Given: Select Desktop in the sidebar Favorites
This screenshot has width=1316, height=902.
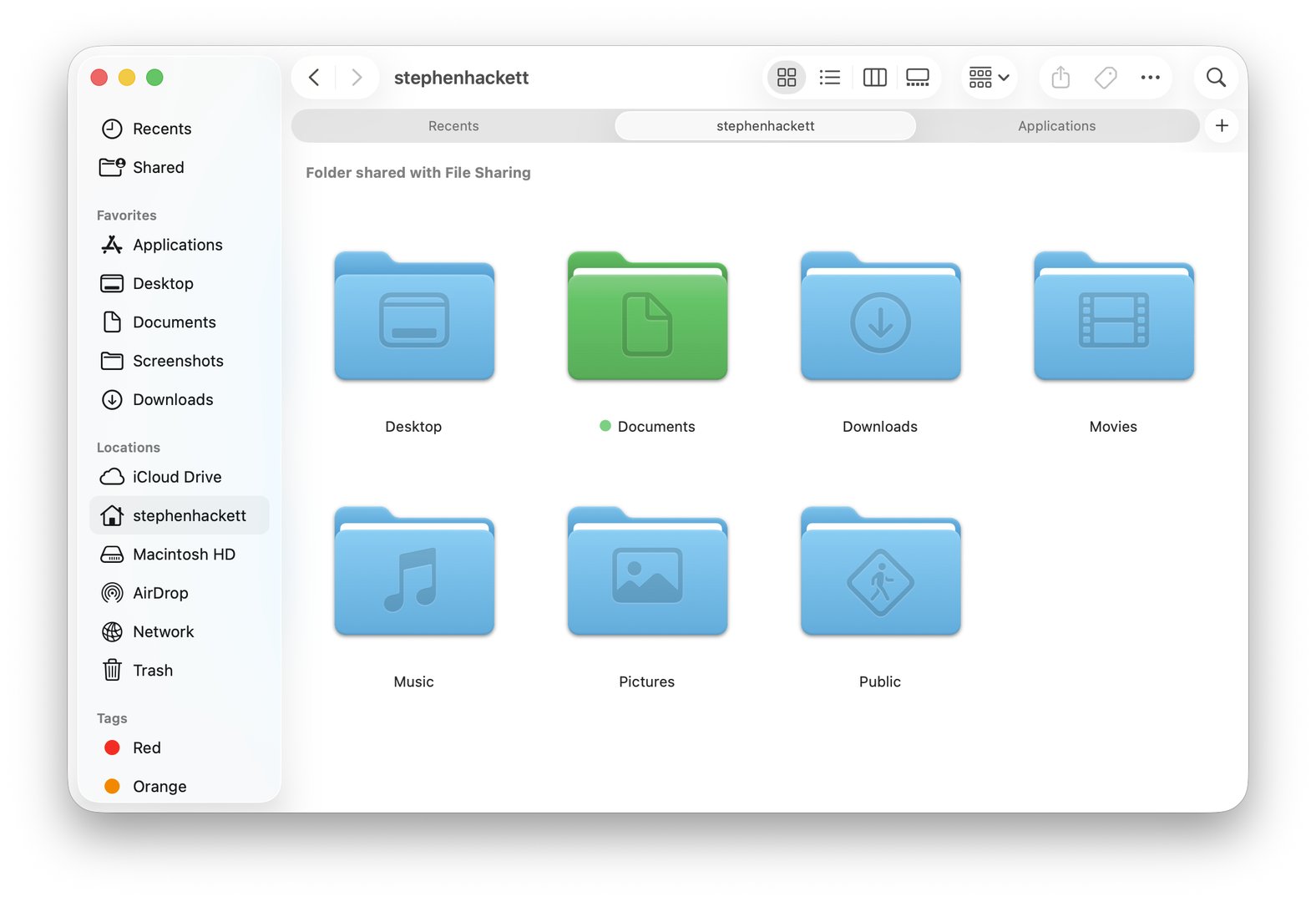Looking at the screenshot, I should coord(179,283).
